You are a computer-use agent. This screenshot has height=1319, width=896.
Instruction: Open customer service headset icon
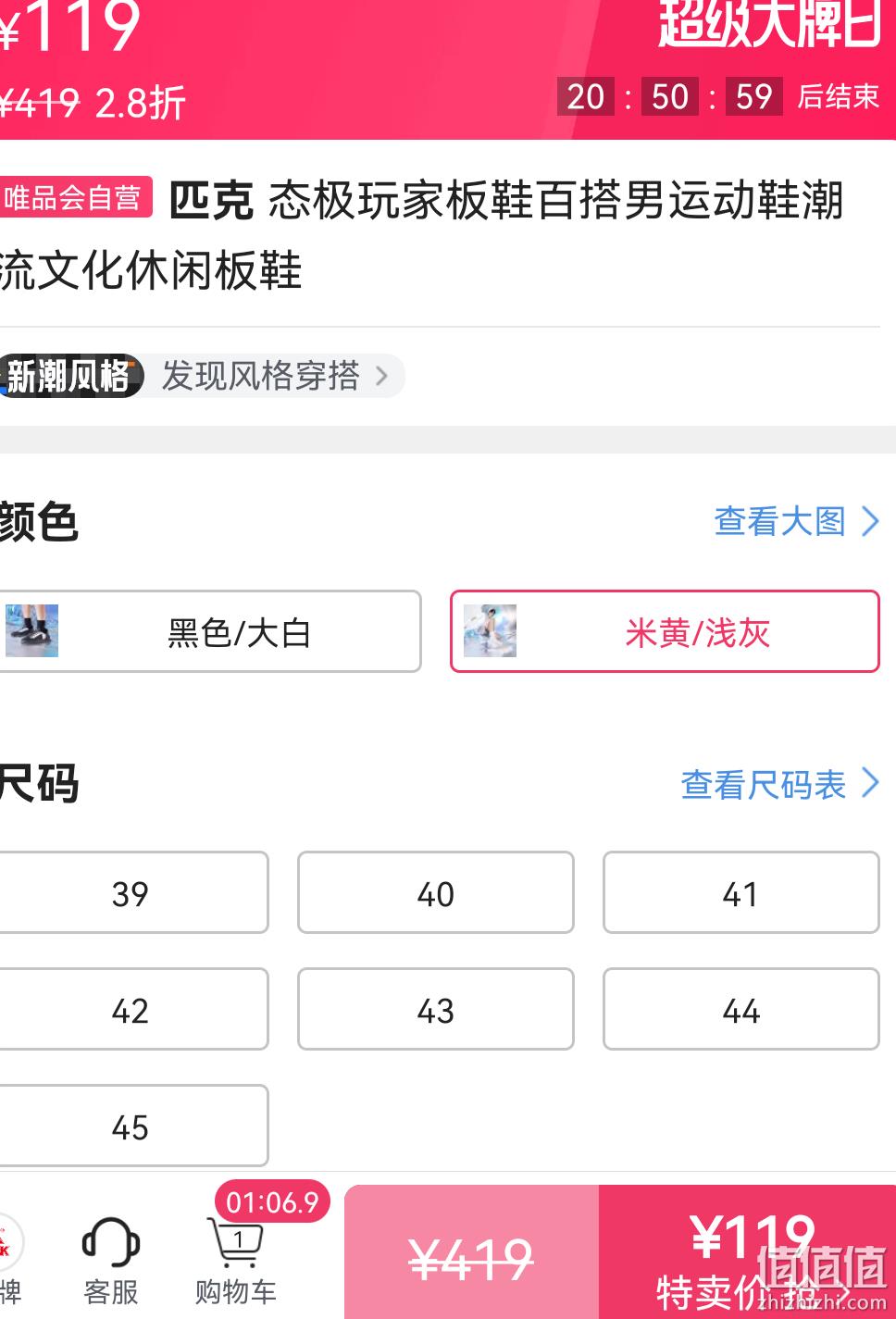(111, 1242)
